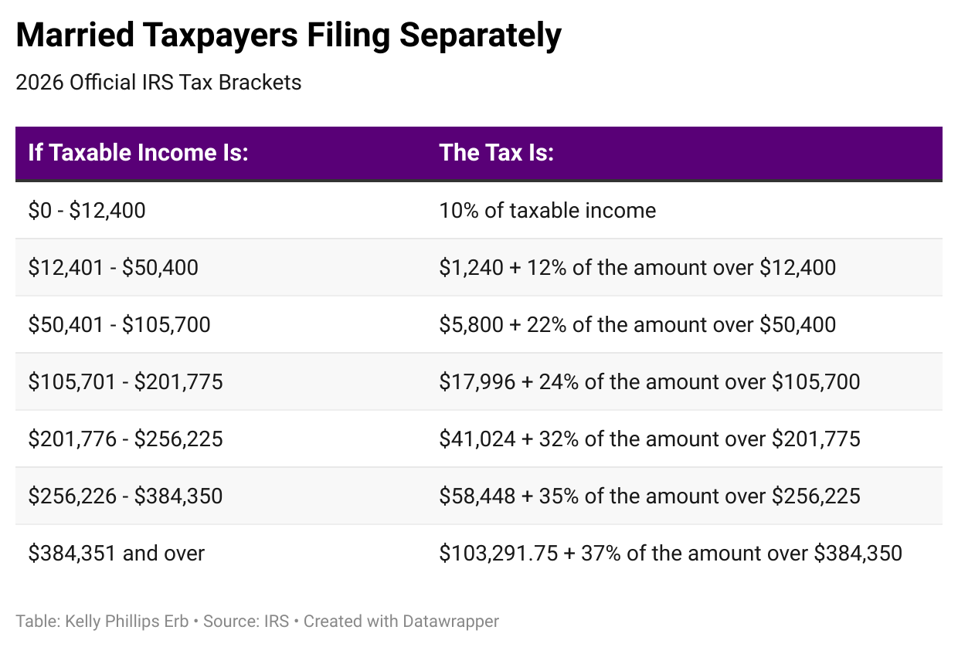Click the '$5,800 + 22%' tax cell
The image size is (958, 647).
coord(637,324)
